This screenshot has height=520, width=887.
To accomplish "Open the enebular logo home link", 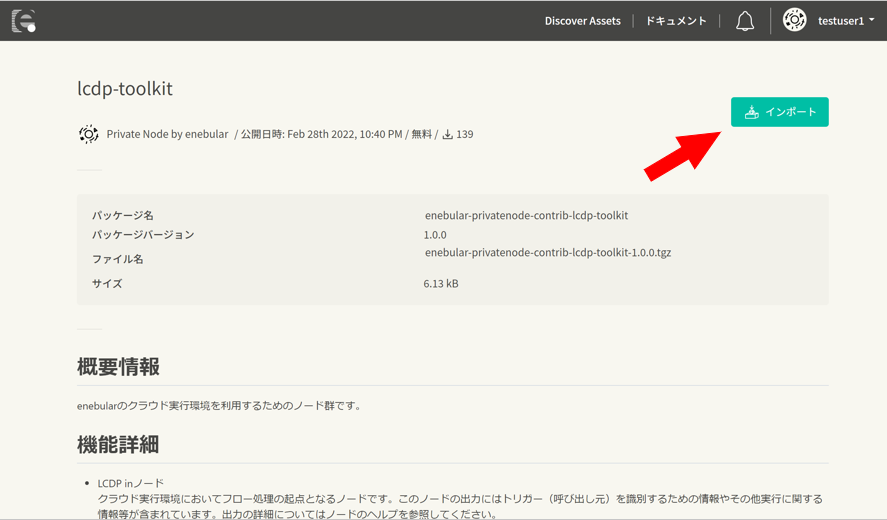I will pos(24,21).
